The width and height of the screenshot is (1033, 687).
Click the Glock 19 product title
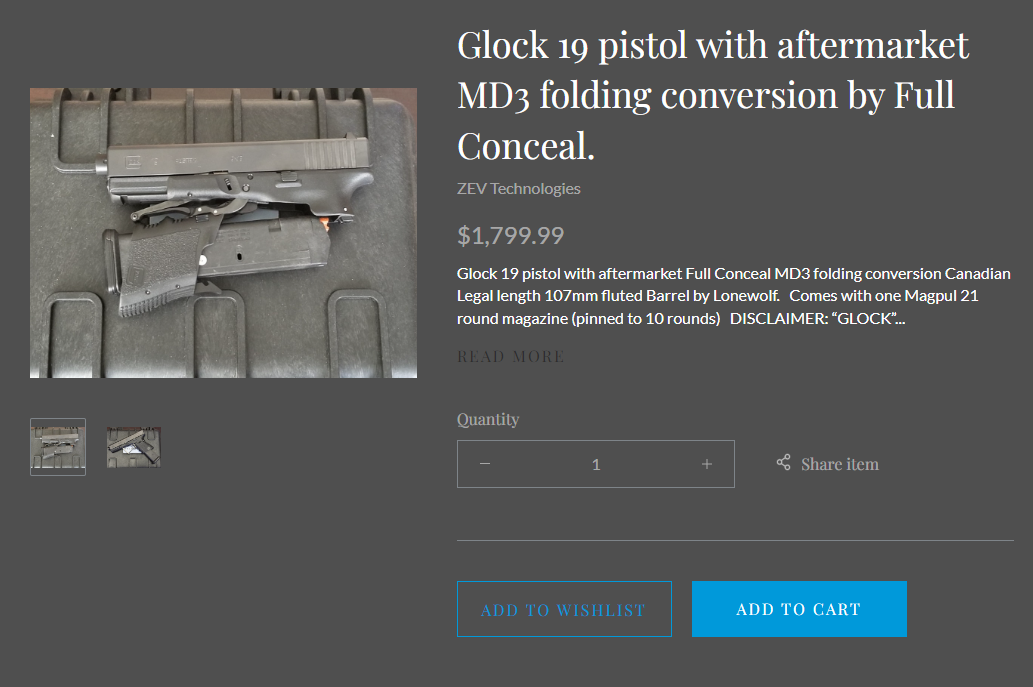pyautogui.click(x=713, y=95)
